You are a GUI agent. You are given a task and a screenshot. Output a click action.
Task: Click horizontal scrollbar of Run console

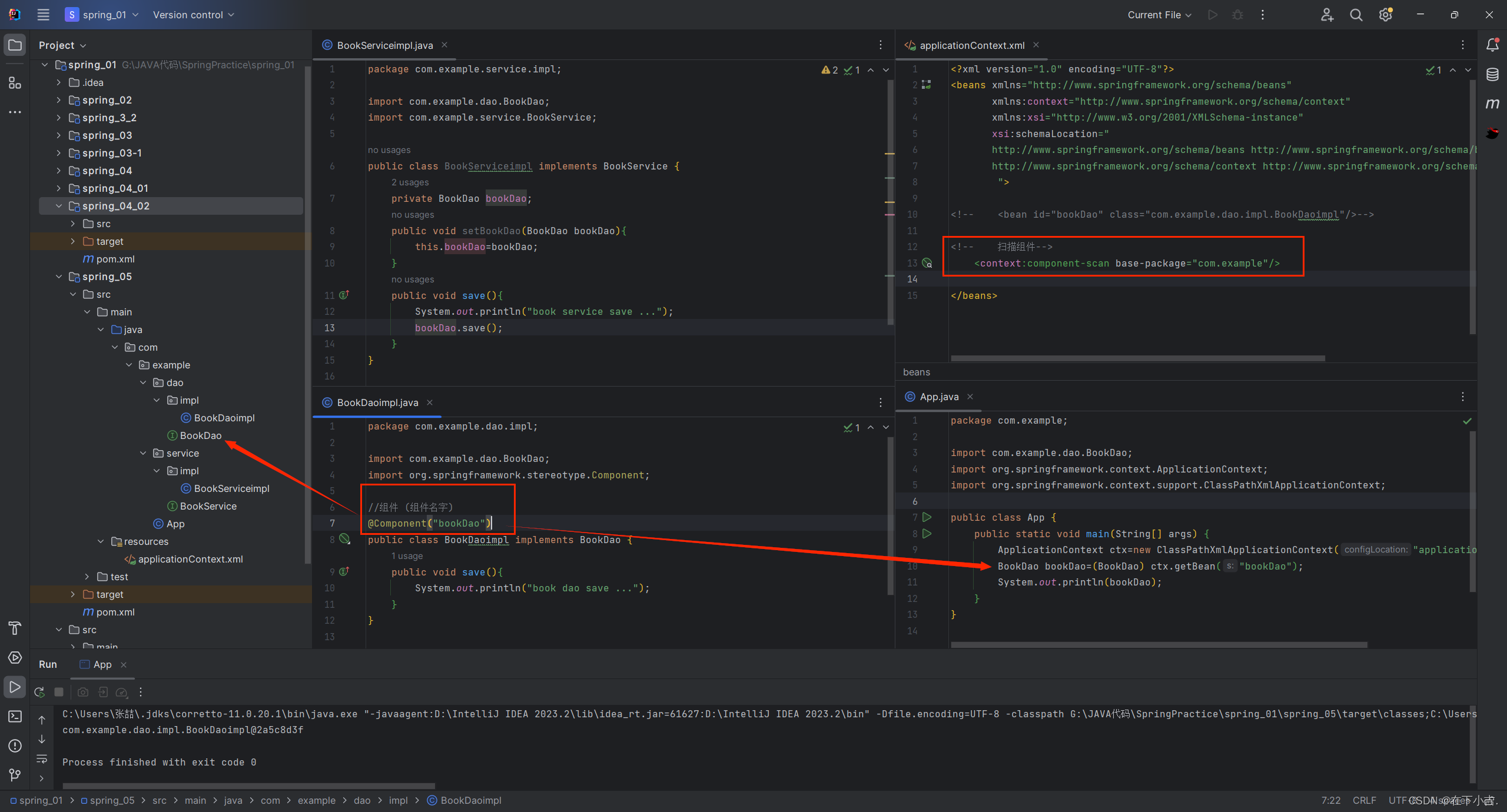(x=249, y=786)
